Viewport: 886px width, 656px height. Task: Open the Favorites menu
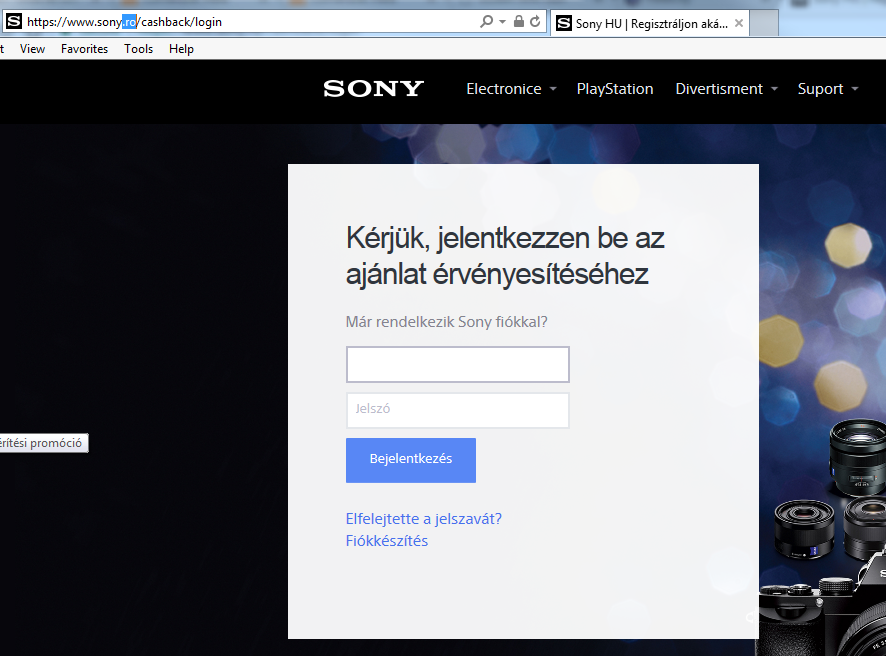[x=84, y=48]
